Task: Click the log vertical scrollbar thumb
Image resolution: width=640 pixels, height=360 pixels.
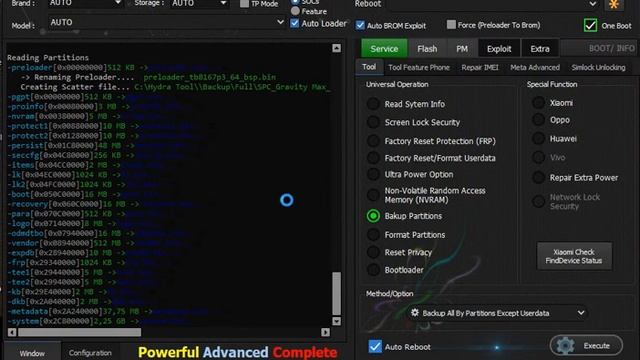Action: pyautogui.click(x=336, y=293)
